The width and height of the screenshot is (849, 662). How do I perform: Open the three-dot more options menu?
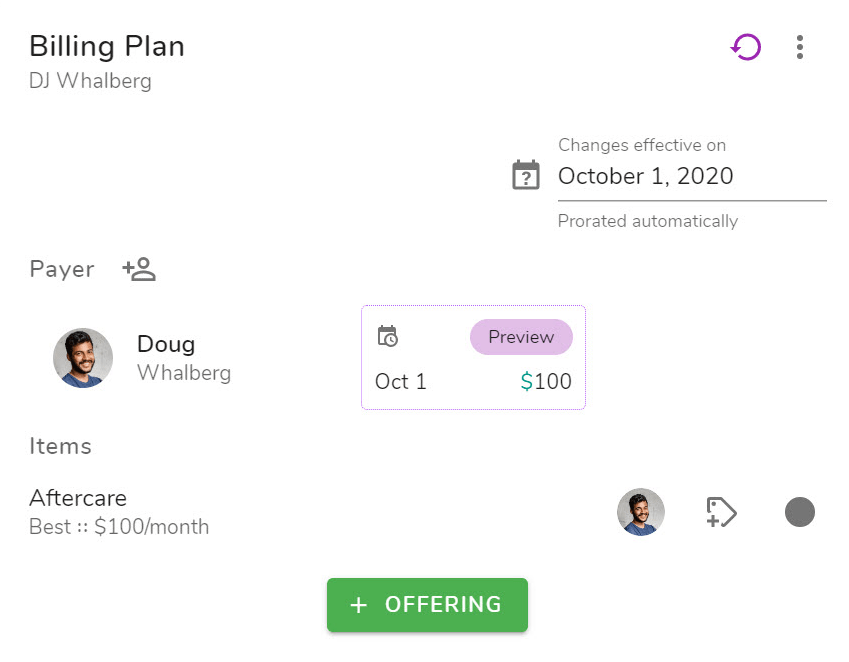(799, 47)
